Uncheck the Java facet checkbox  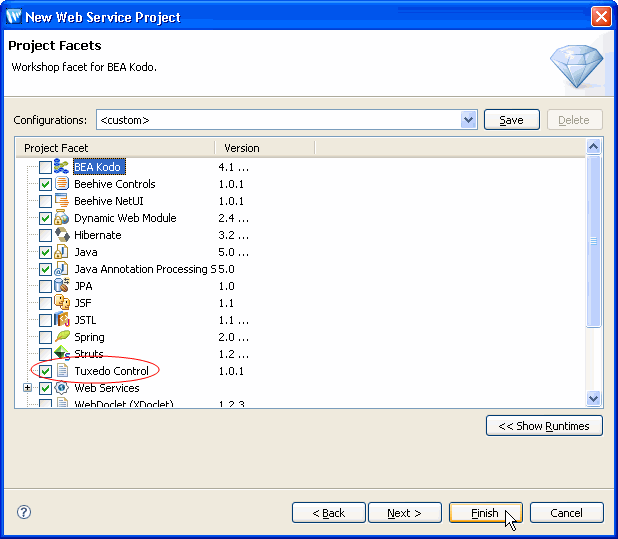point(45,252)
